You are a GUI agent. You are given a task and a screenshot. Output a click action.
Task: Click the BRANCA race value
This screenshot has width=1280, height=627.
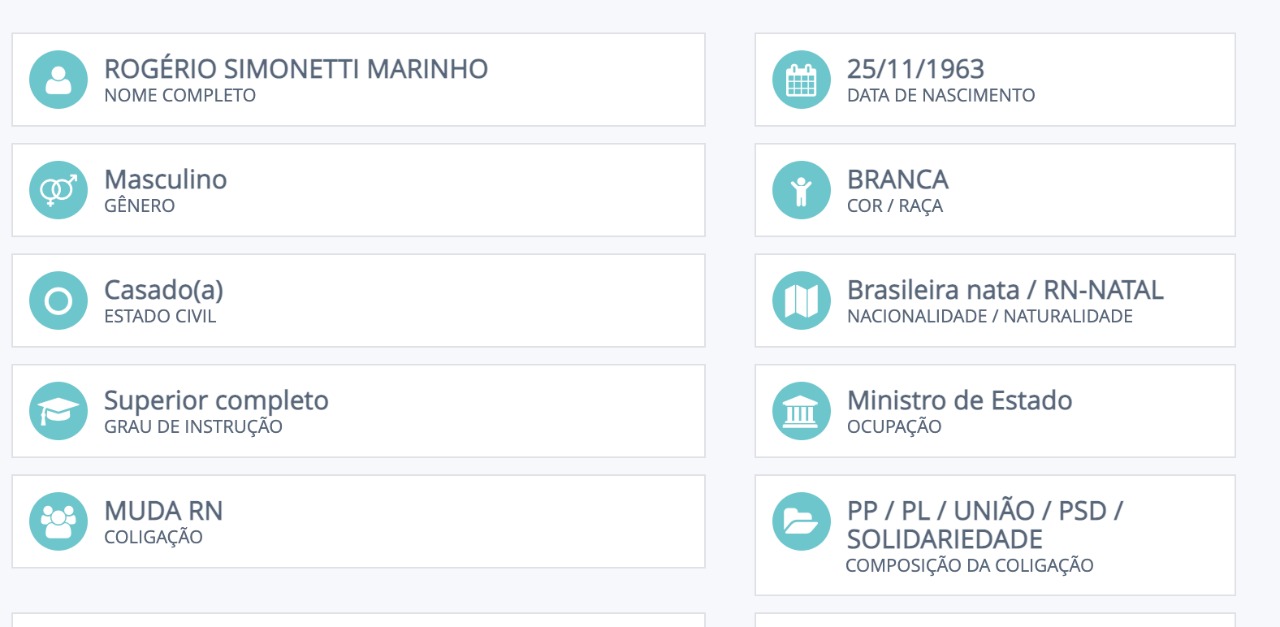[x=897, y=180]
